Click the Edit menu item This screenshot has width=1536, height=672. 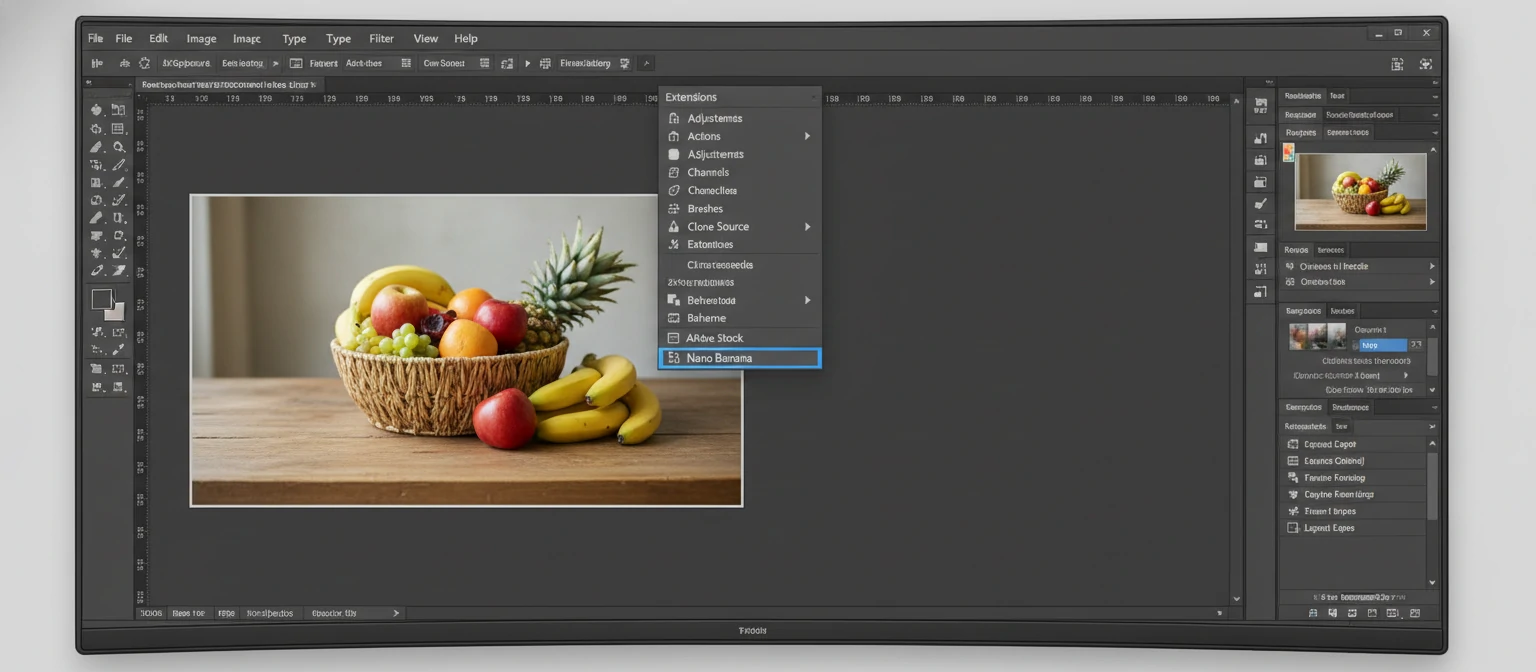coord(157,38)
